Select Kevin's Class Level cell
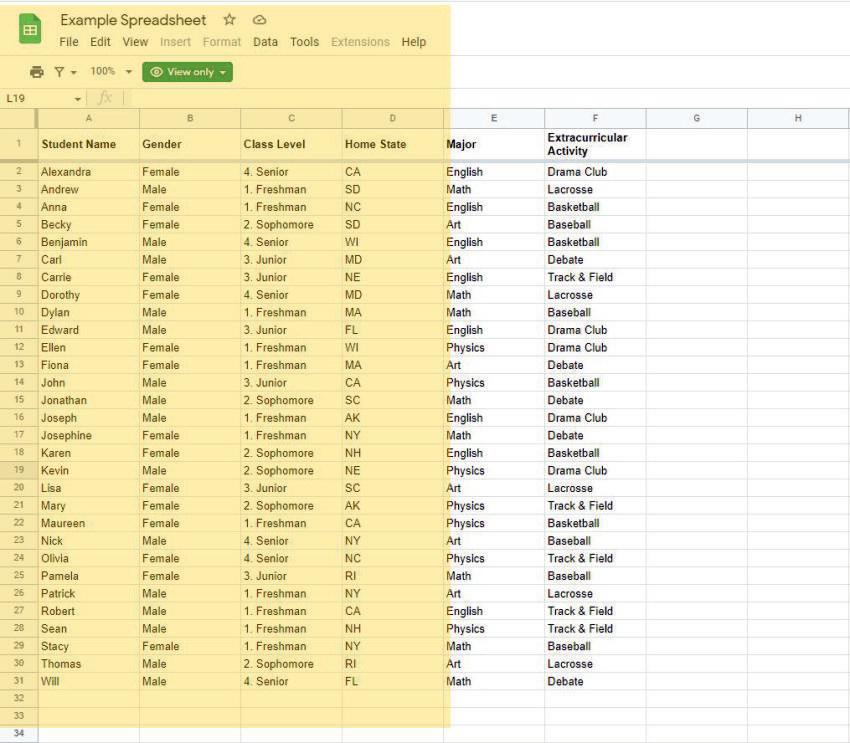Viewport: 850px width, 743px height. (291, 470)
